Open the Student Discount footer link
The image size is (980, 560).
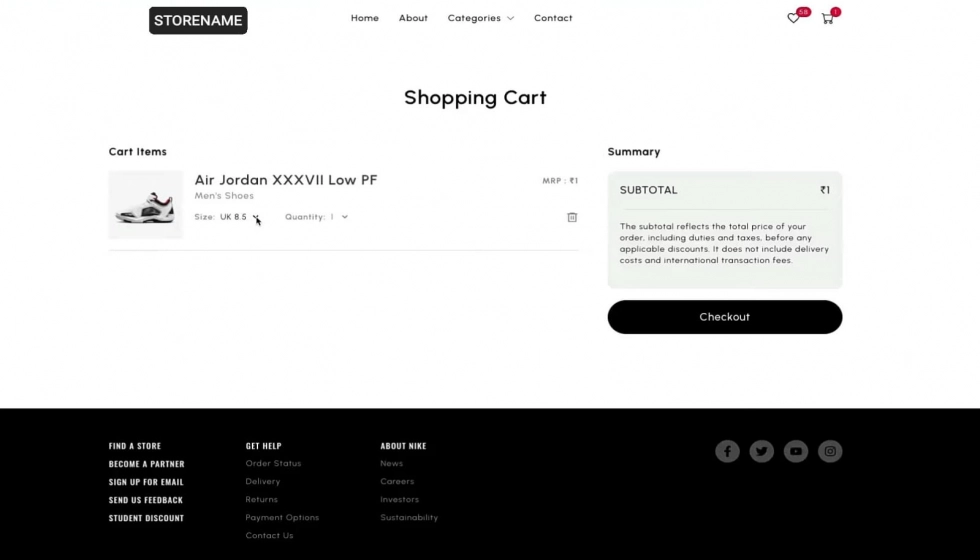pyautogui.click(x=146, y=518)
